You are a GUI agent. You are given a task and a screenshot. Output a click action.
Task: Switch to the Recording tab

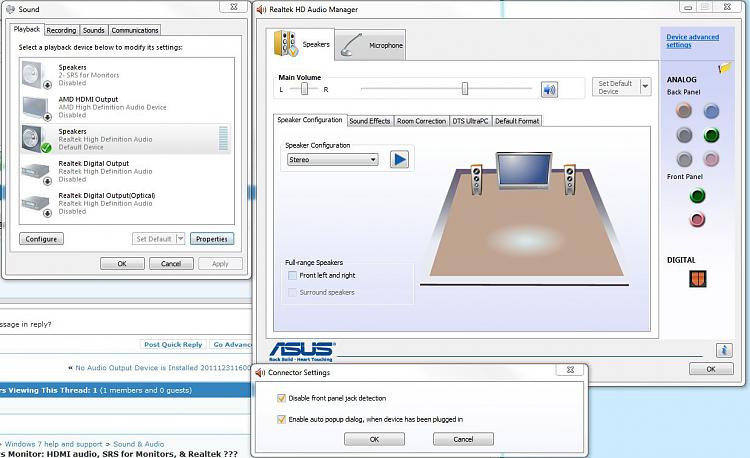point(61,30)
